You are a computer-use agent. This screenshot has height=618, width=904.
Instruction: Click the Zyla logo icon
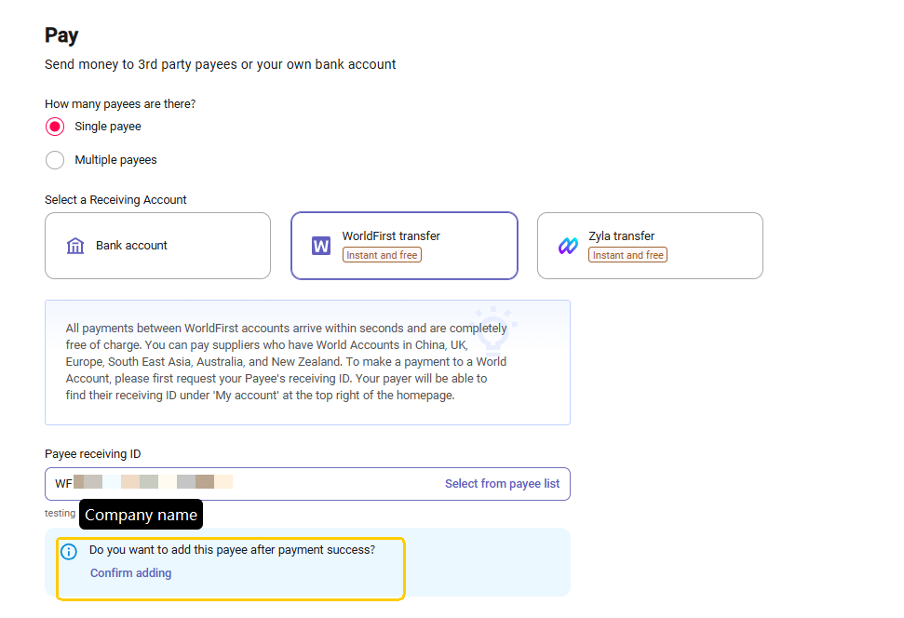[x=568, y=246]
